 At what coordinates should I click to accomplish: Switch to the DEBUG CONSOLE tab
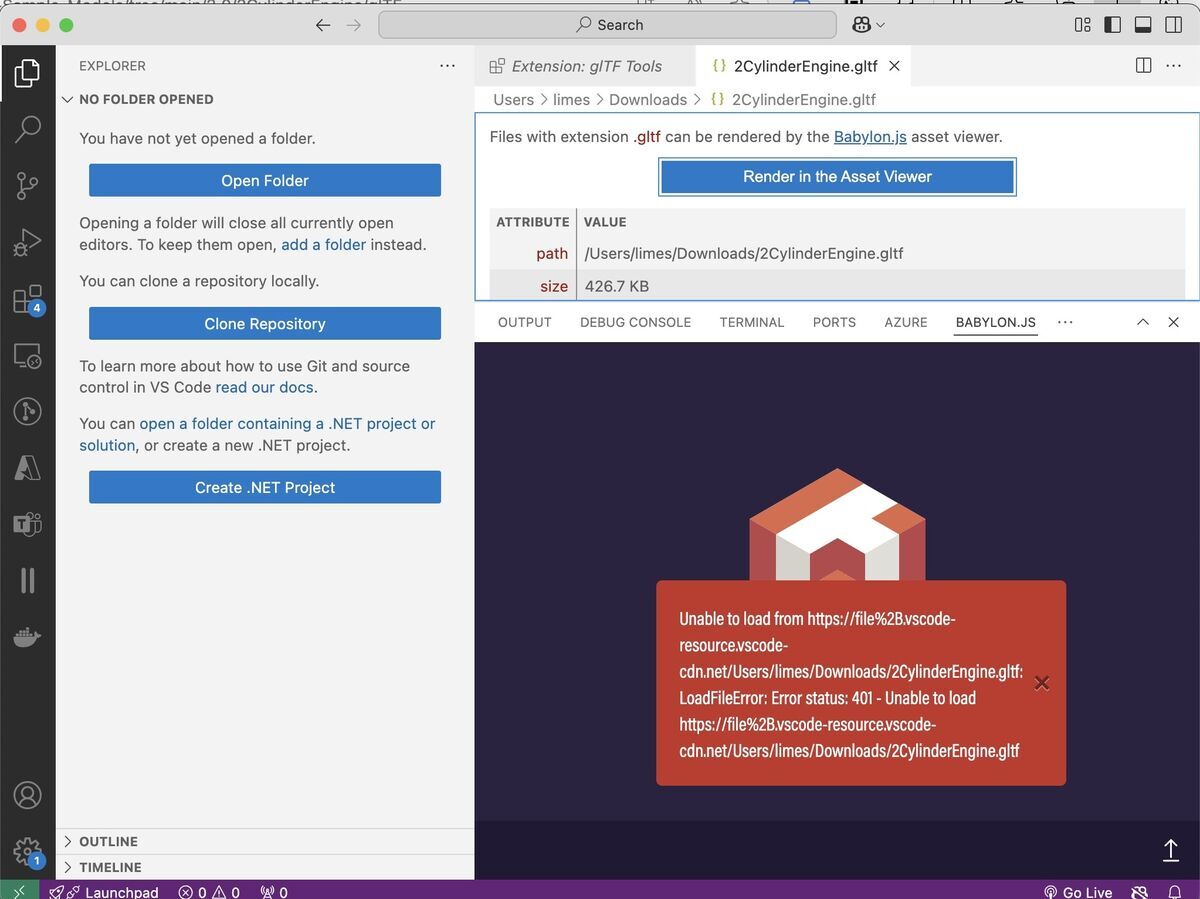[635, 322]
